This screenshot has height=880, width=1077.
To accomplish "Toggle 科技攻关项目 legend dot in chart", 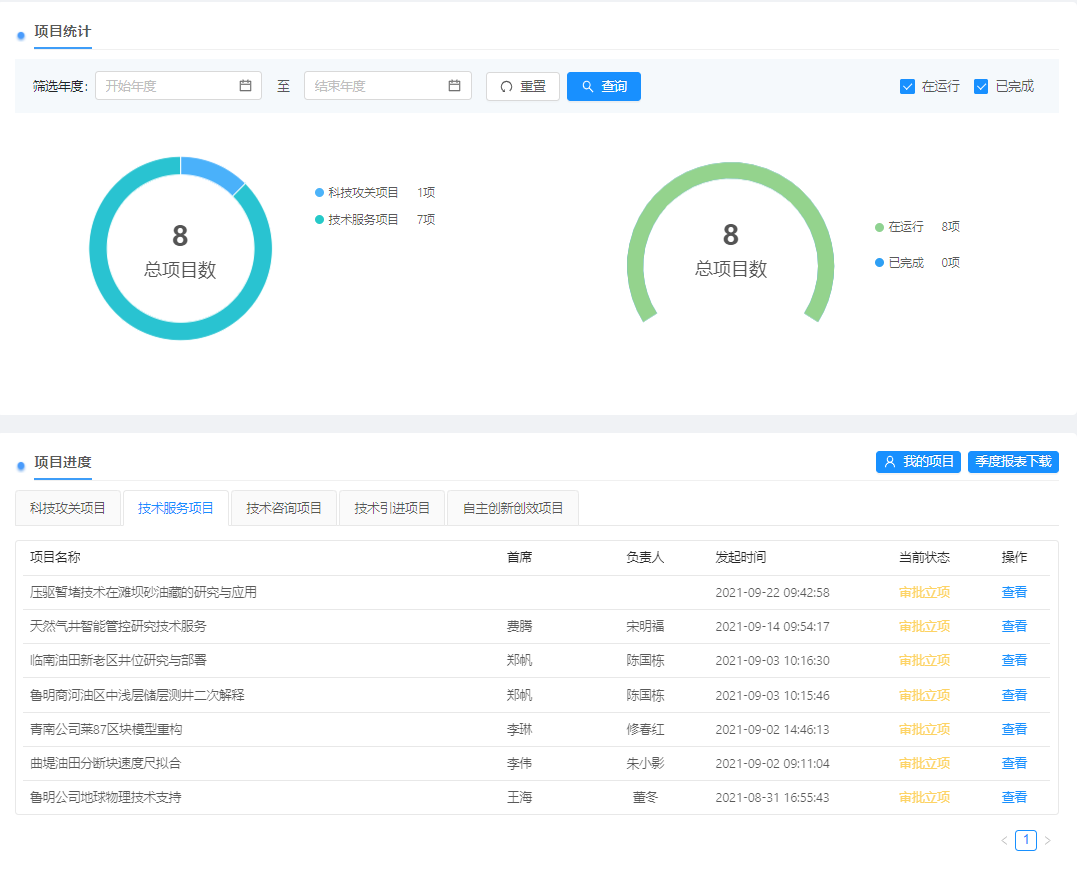I will [320, 193].
